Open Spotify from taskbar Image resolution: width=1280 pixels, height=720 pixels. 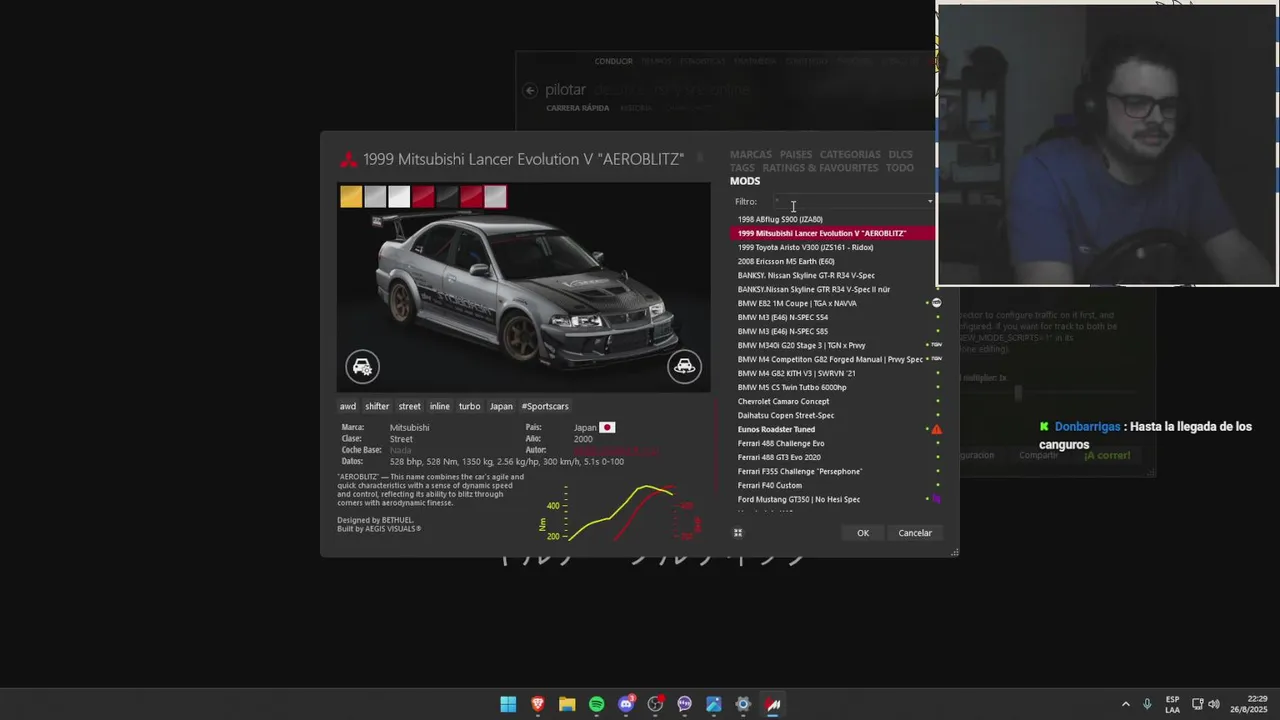click(597, 704)
